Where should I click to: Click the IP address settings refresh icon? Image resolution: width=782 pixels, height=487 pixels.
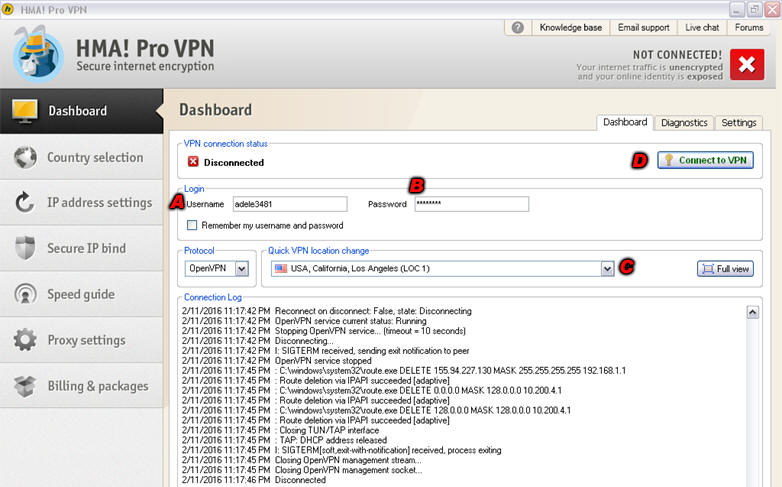coord(25,203)
